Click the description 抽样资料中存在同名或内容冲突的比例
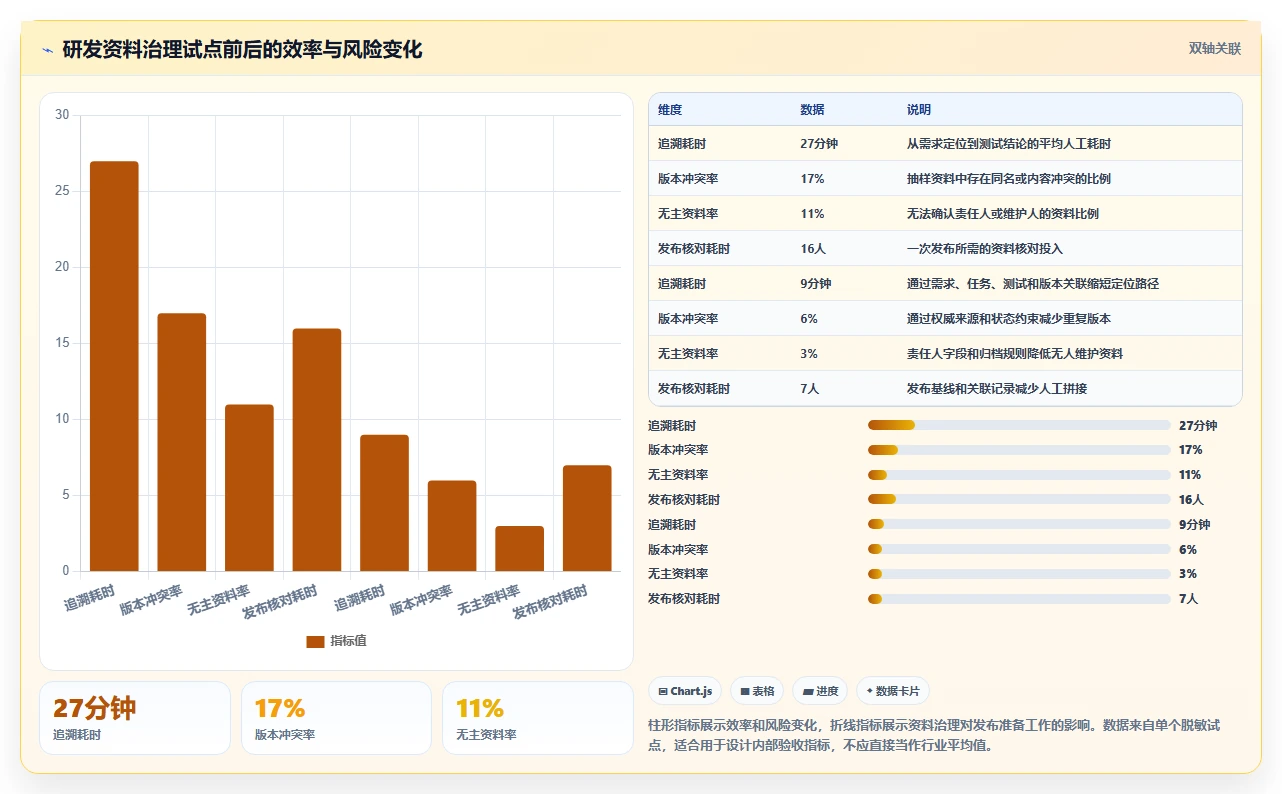 (1009, 179)
